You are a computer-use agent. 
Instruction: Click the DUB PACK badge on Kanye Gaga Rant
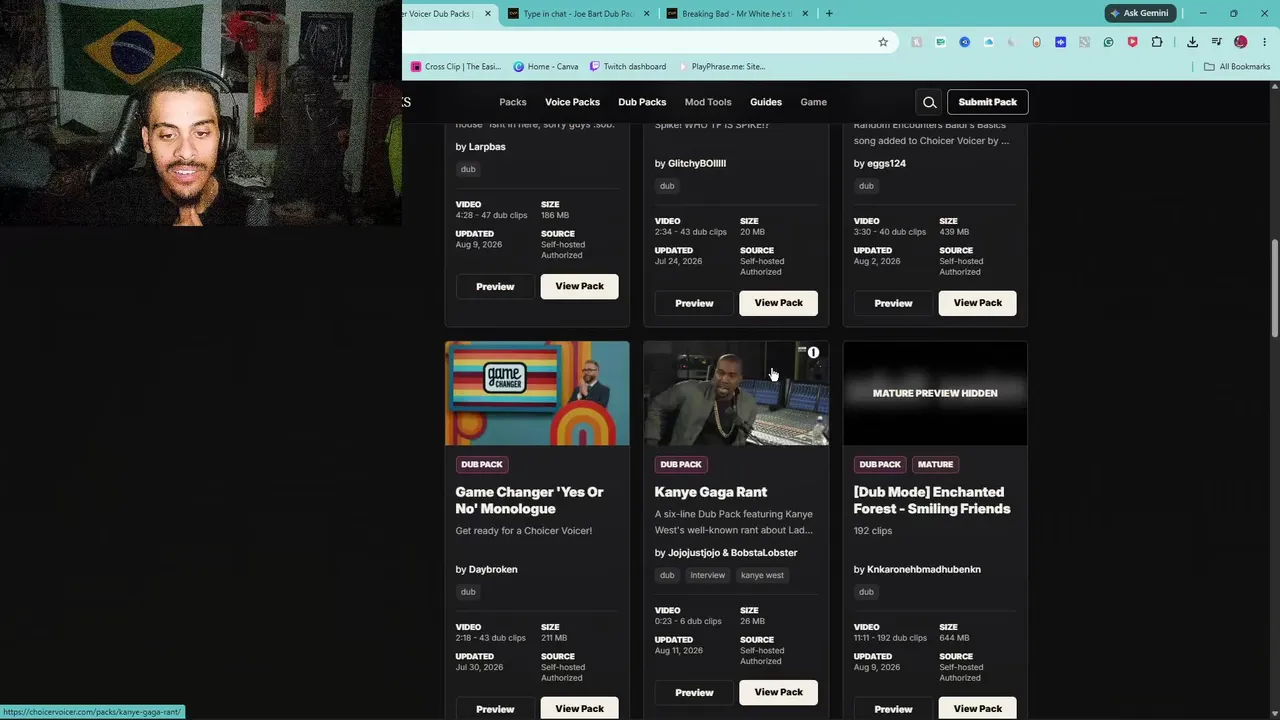(681, 464)
